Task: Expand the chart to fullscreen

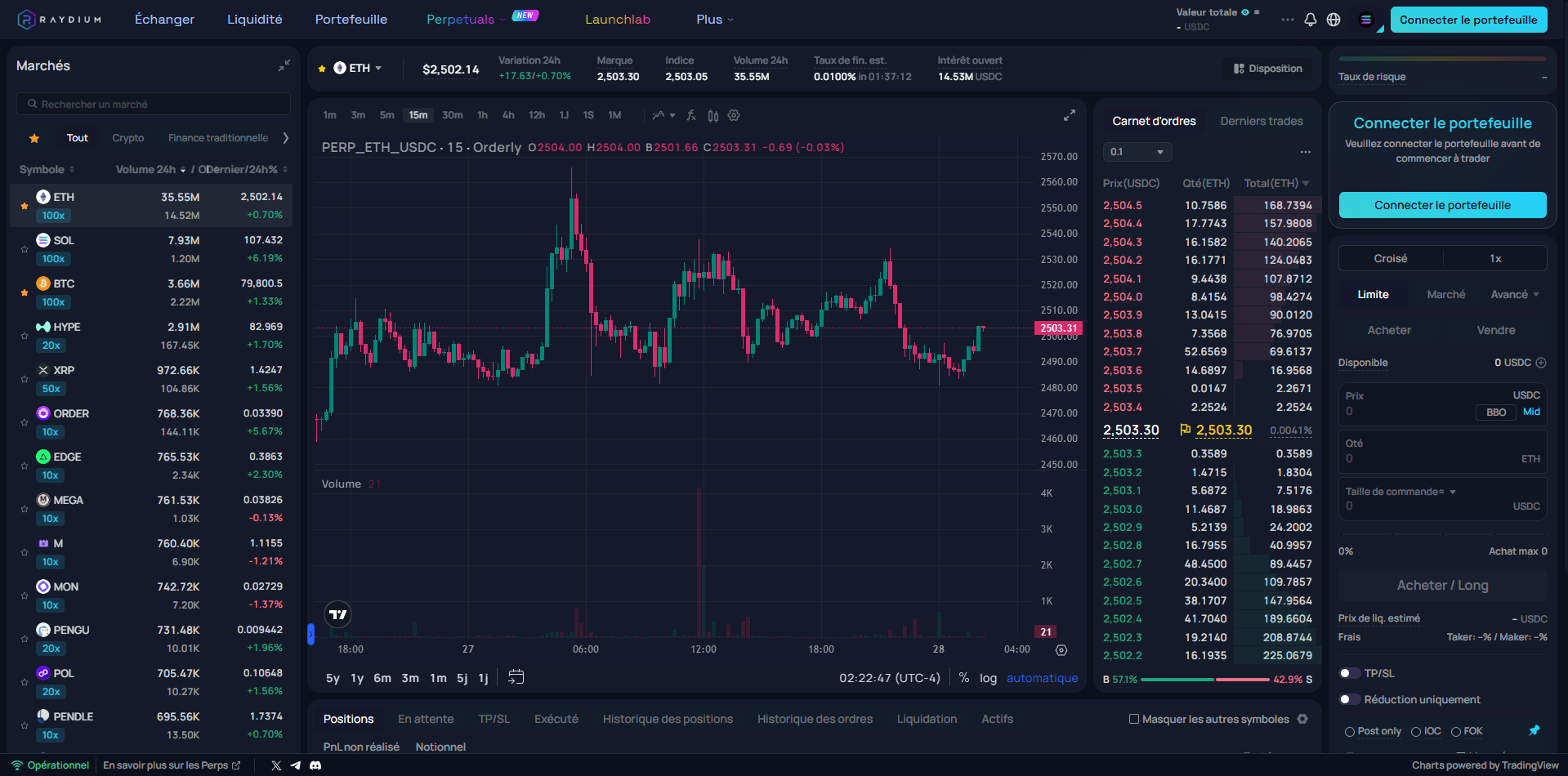Action: (1069, 115)
